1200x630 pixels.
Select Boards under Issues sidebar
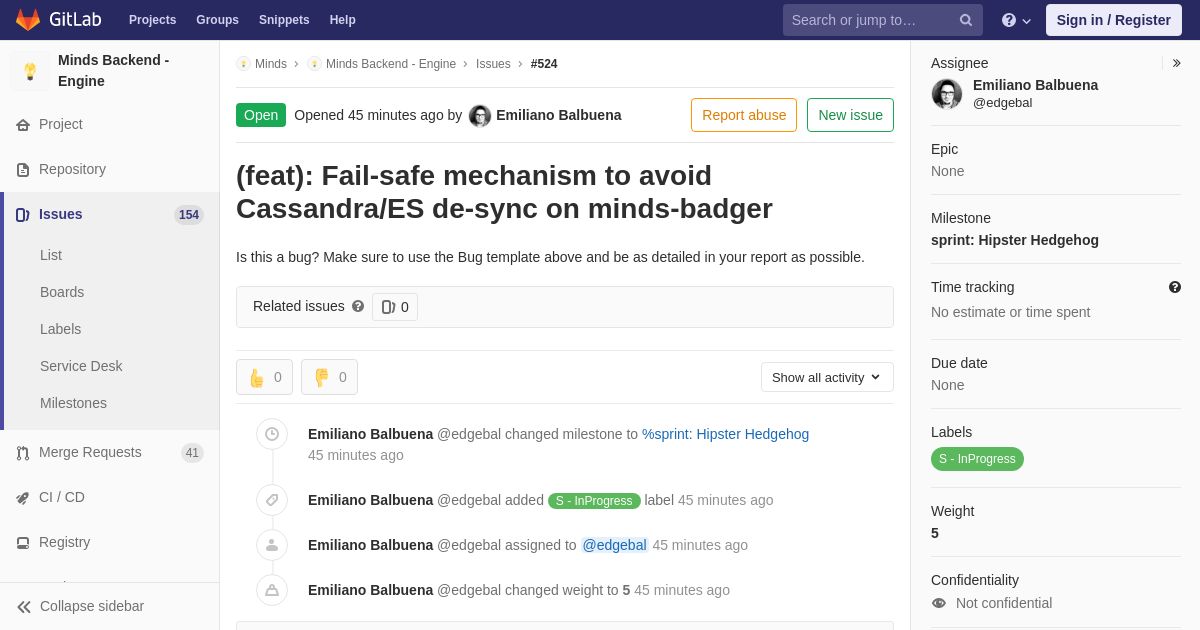tap(62, 292)
